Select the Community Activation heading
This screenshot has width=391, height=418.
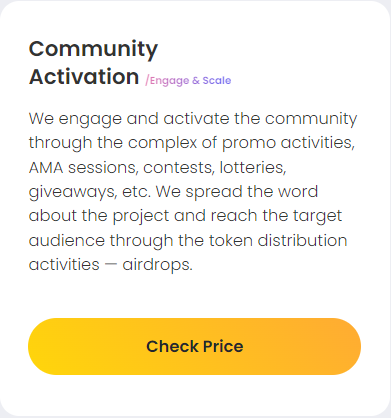(x=93, y=63)
